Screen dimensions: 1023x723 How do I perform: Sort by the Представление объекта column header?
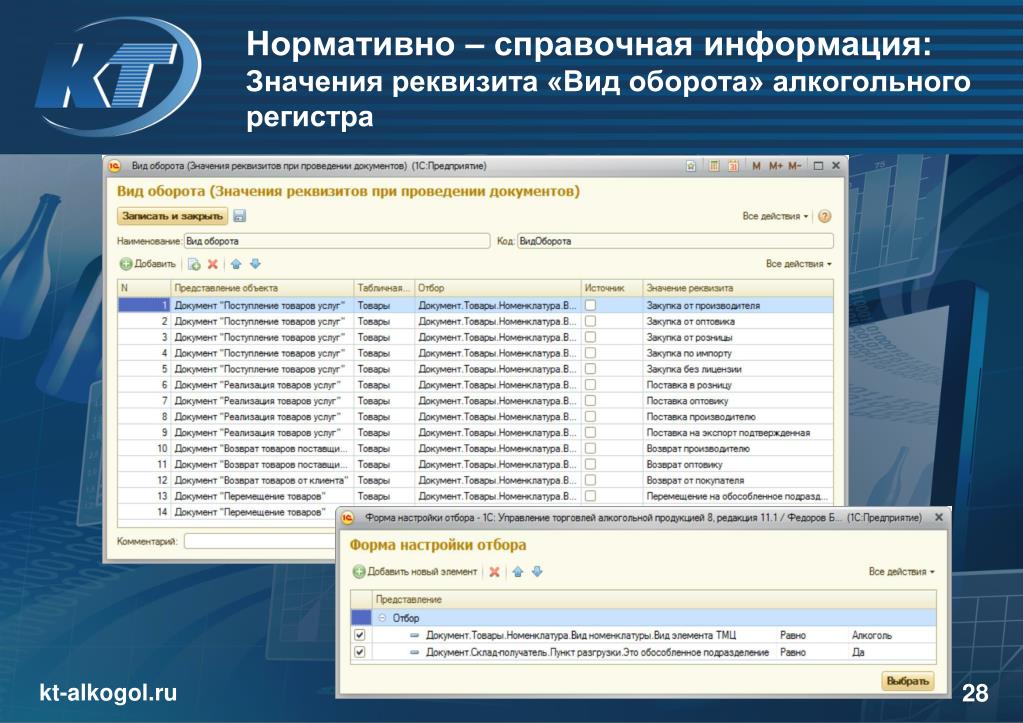[x=262, y=288]
